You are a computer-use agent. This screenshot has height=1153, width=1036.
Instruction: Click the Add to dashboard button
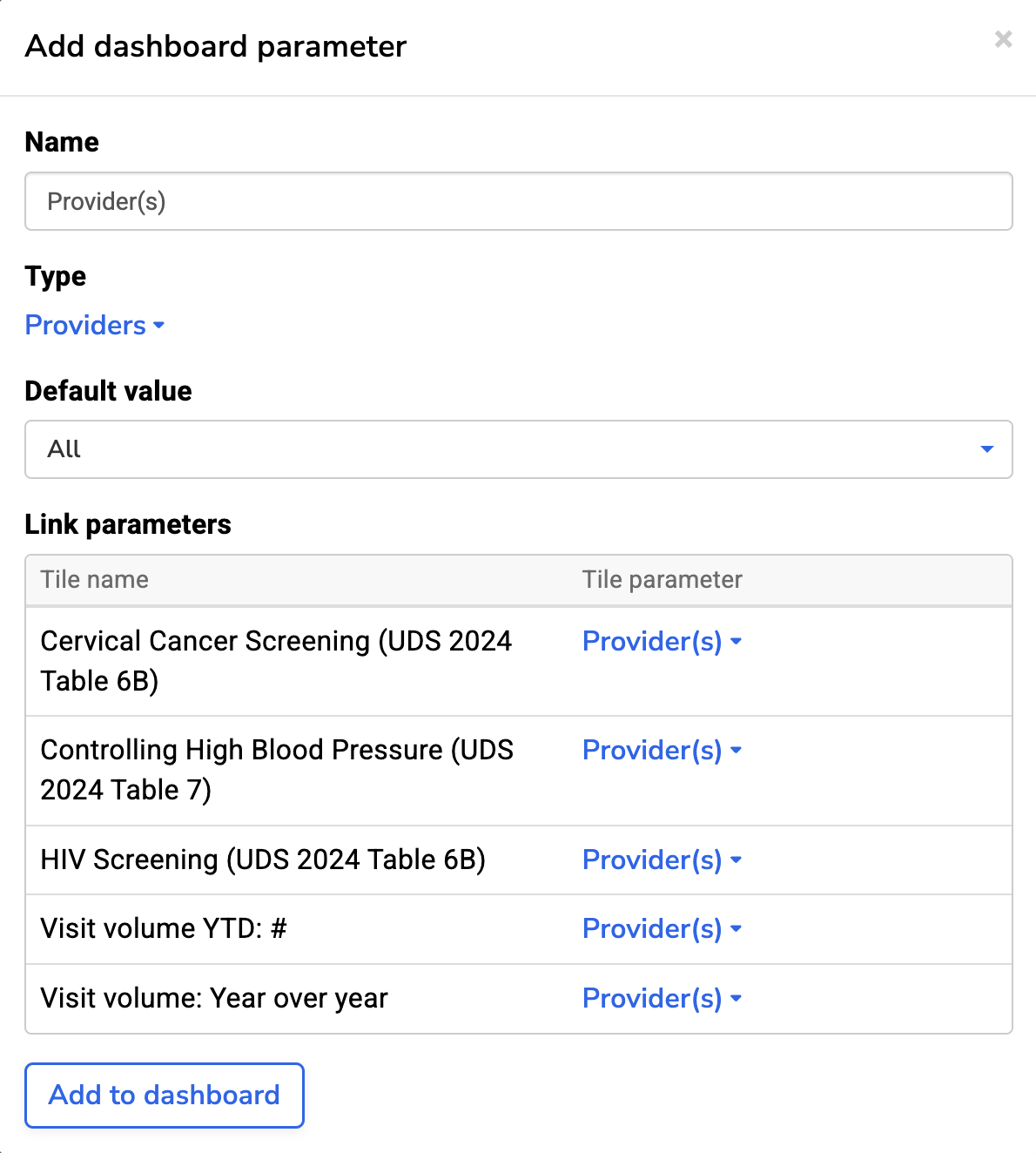(165, 1095)
